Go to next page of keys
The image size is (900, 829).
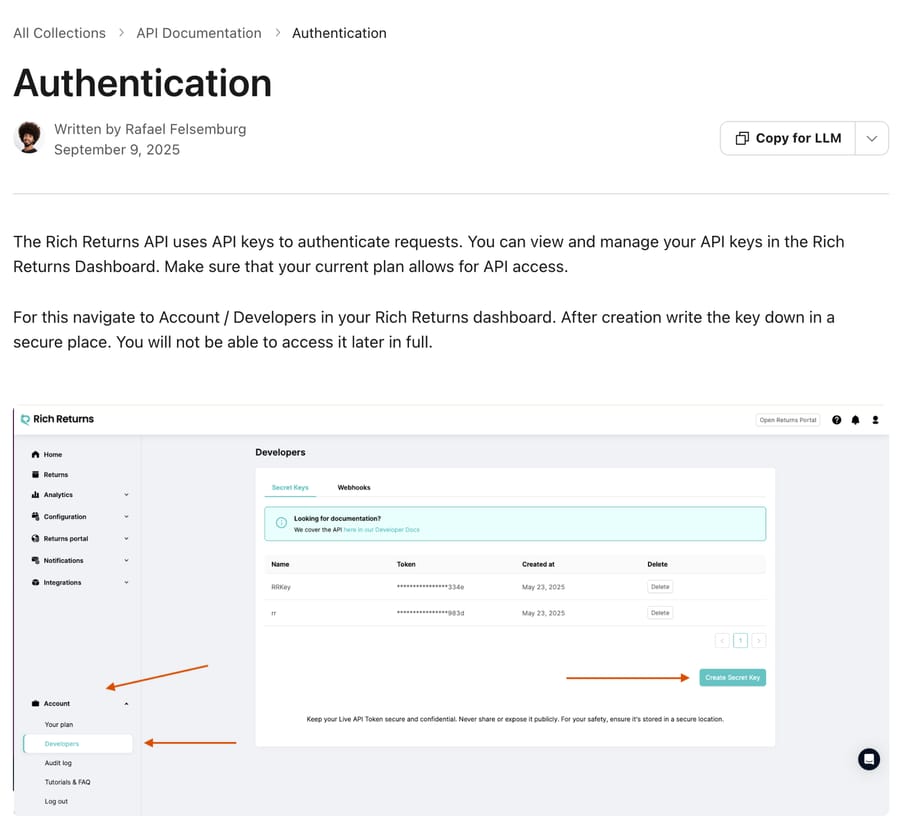tap(759, 640)
